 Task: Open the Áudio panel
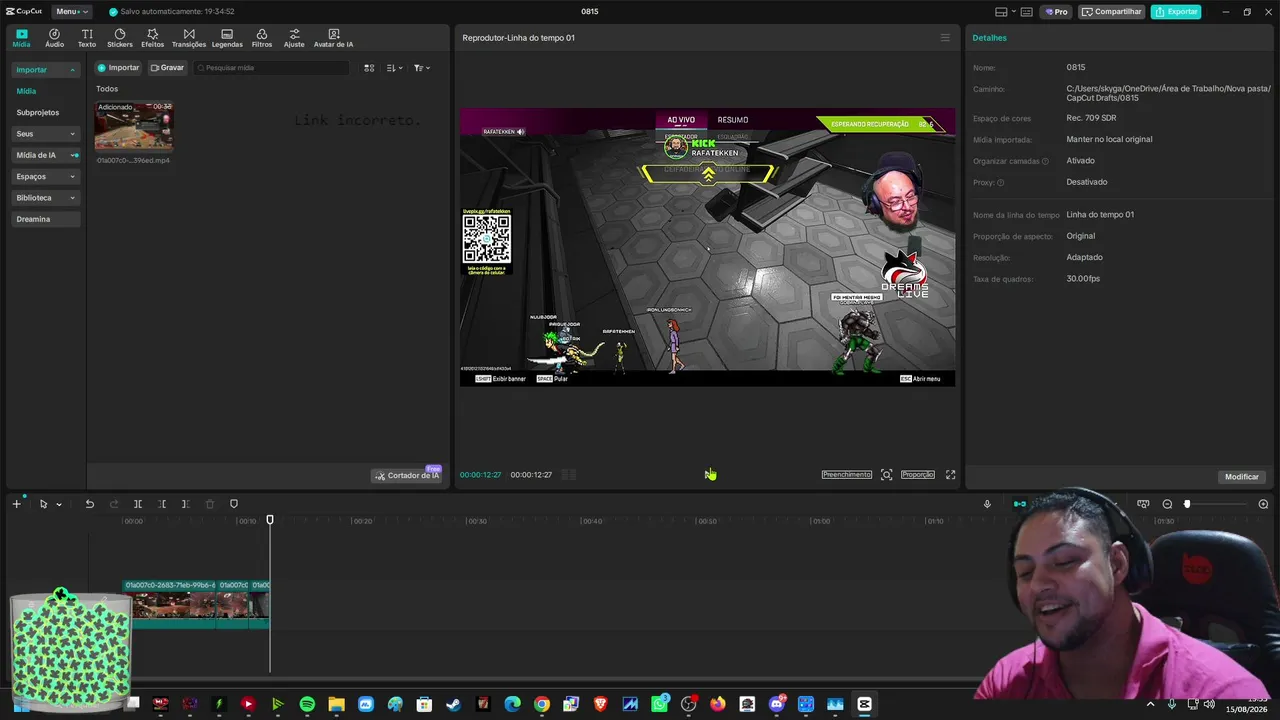tap(54, 38)
